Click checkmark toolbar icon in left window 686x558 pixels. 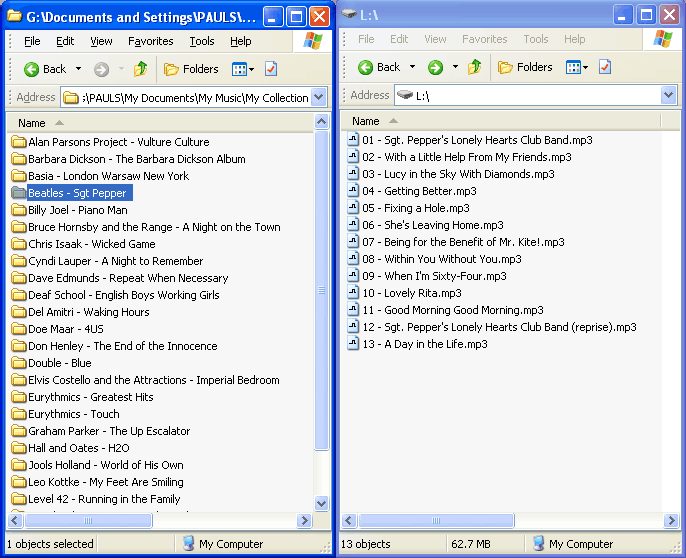coord(271,69)
